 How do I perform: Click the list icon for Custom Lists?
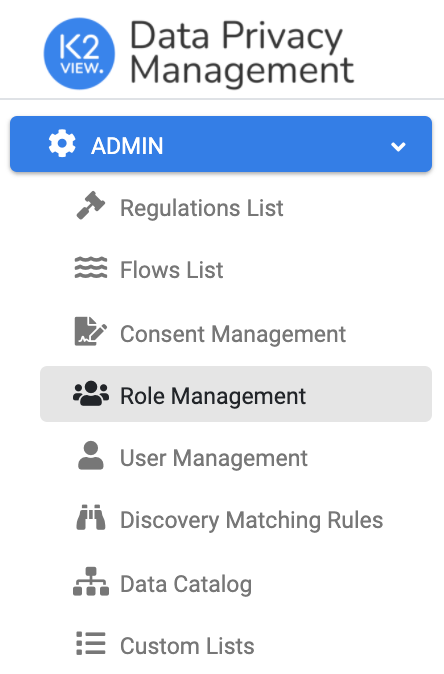tap(91, 643)
